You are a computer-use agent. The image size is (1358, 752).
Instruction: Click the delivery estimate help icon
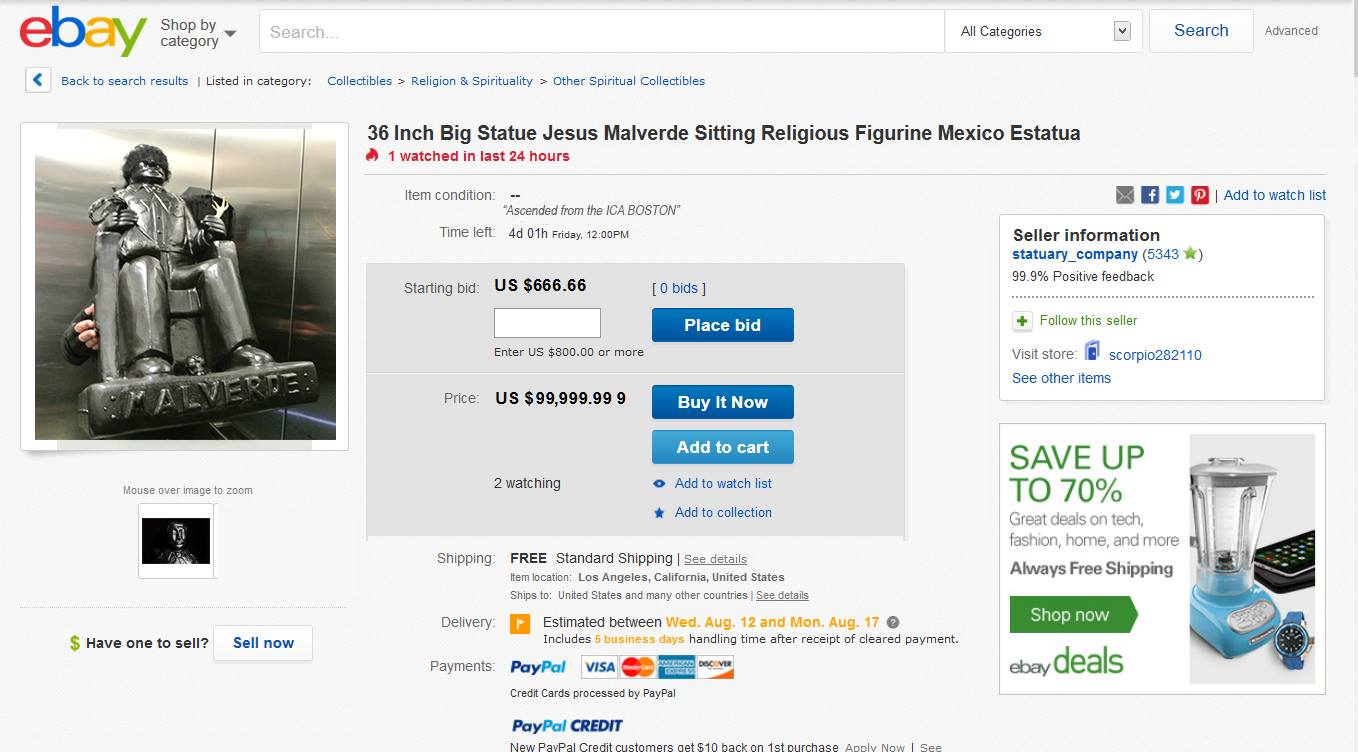tap(893, 622)
